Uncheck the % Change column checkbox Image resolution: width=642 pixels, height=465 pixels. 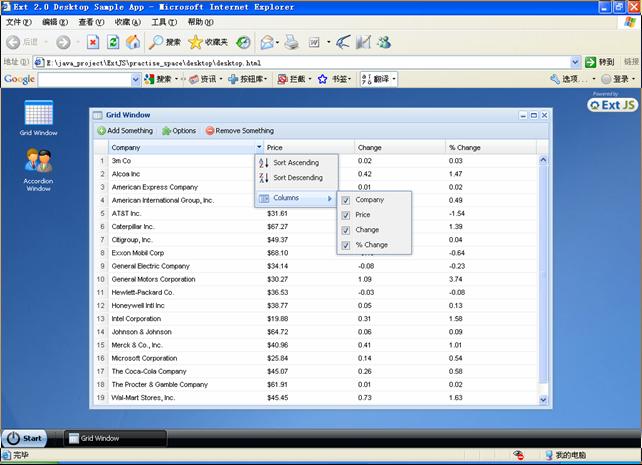click(x=345, y=244)
